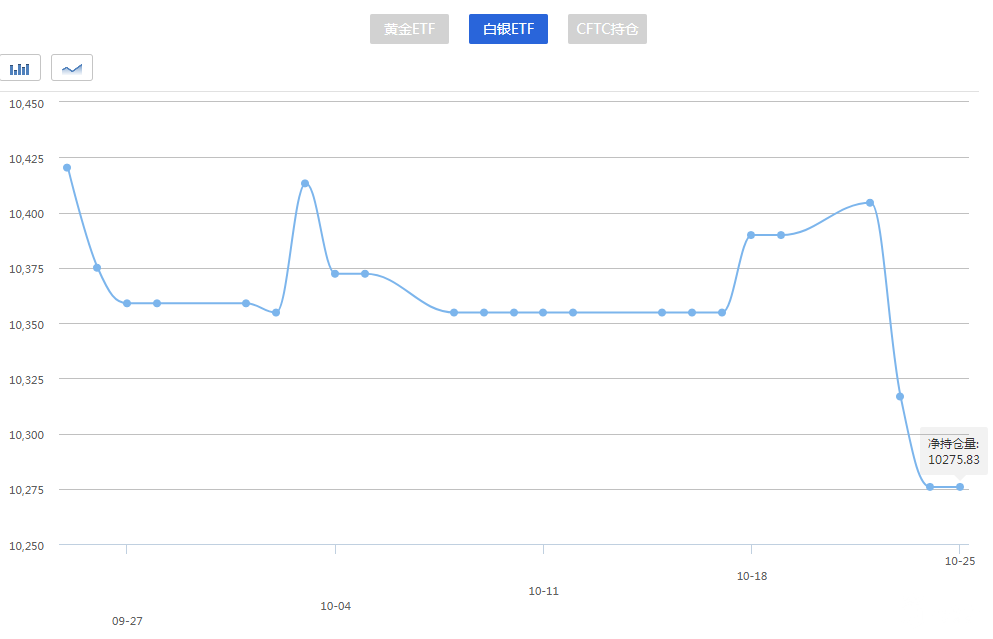The width and height of the screenshot is (993, 639).
Task: Click the 10-11 axis date label
Action: click(x=544, y=591)
